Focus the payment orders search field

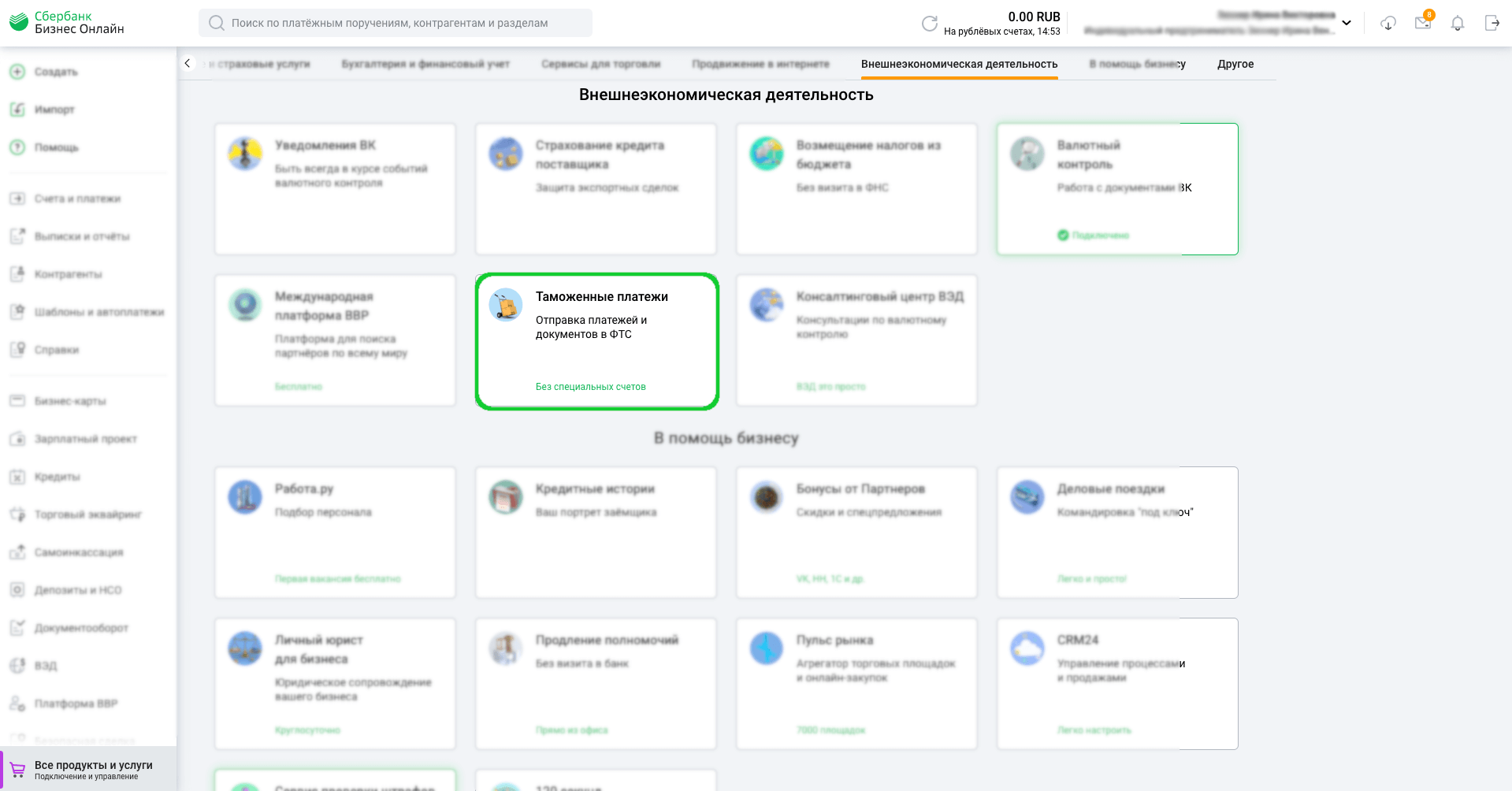pyautogui.click(x=396, y=23)
